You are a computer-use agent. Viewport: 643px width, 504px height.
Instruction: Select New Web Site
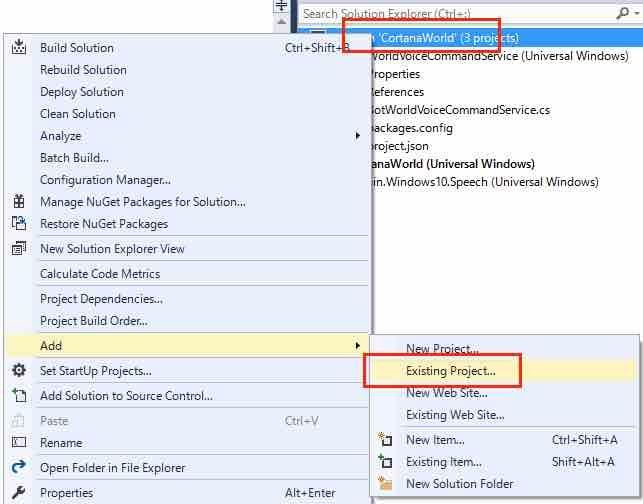(504, 393)
